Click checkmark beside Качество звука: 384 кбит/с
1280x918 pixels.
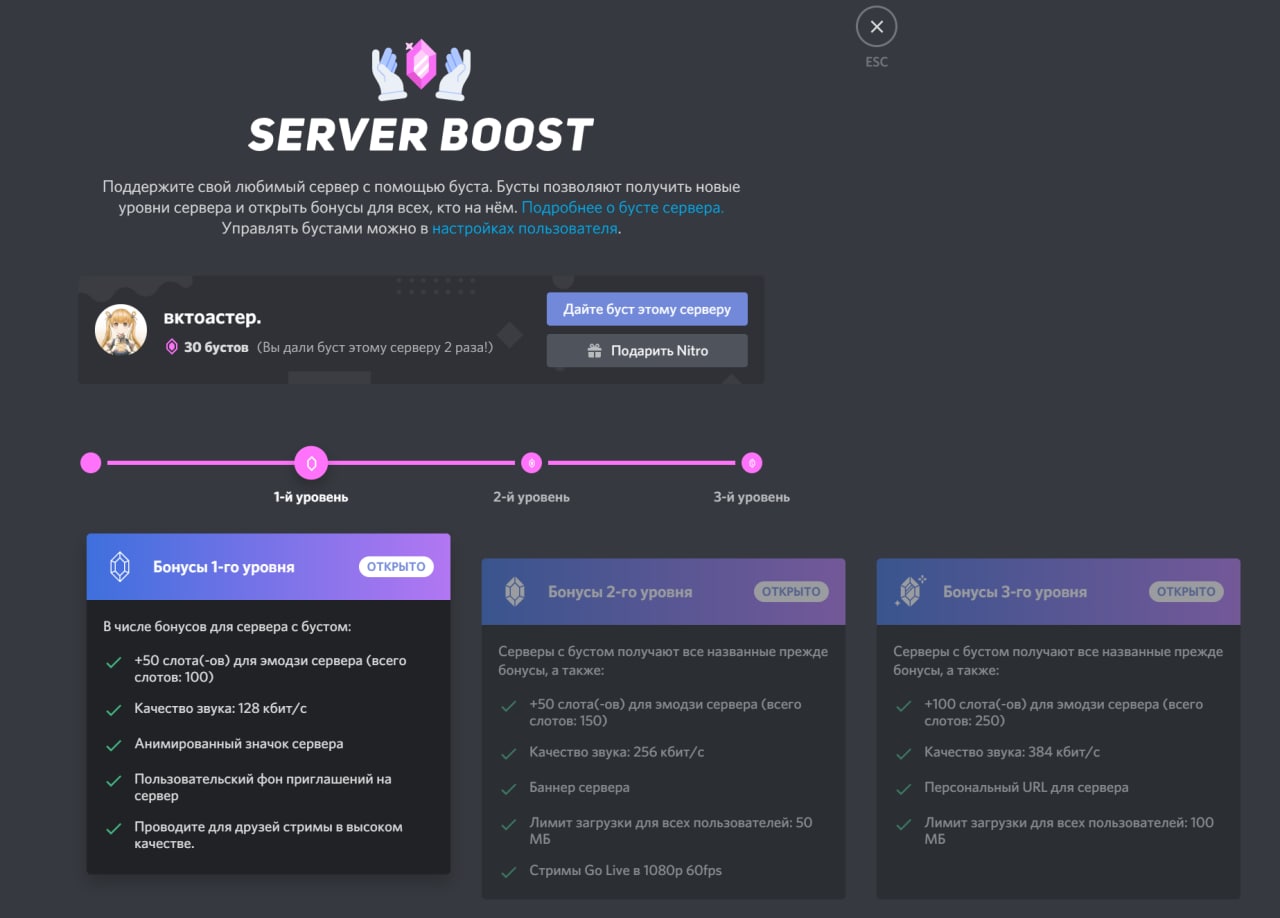[904, 754]
